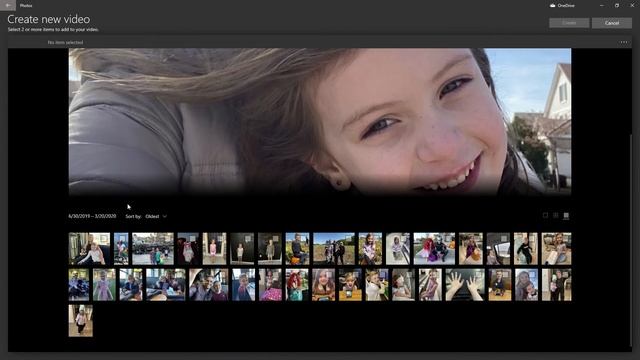Select the toddler at yellow table photo

[x=350, y=284]
